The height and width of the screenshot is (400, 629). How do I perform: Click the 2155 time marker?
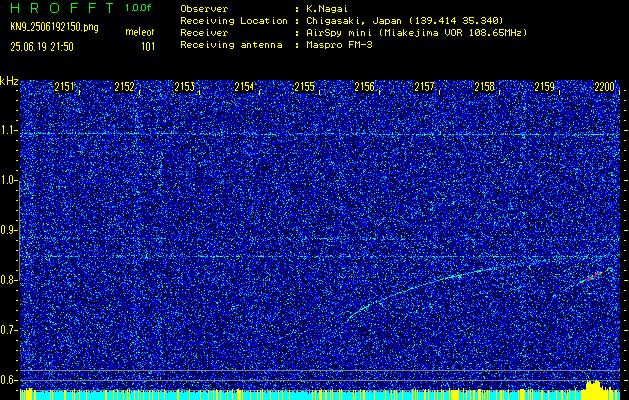pyautogui.click(x=304, y=87)
